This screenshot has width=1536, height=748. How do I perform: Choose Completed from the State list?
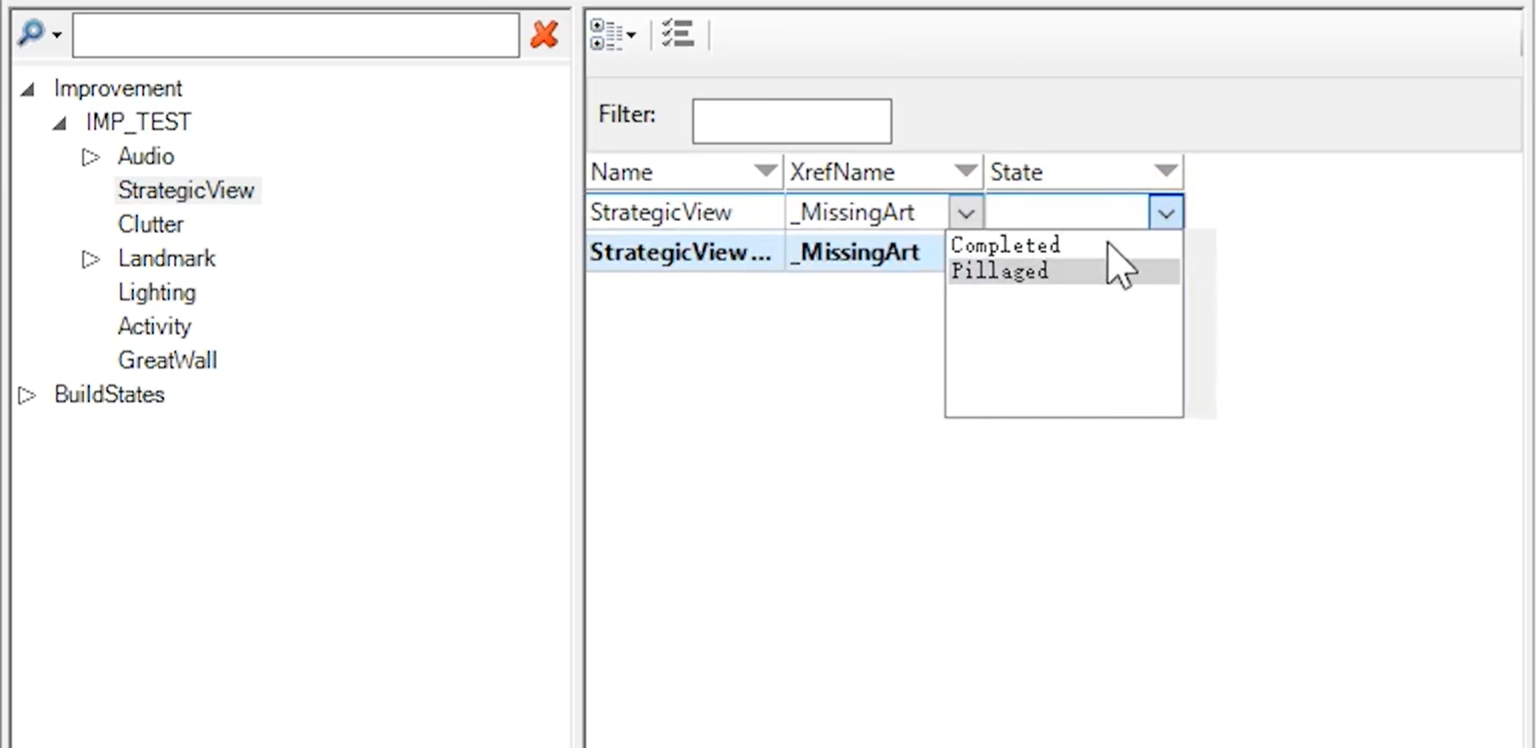pyautogui.click(x=1005, y=245)
